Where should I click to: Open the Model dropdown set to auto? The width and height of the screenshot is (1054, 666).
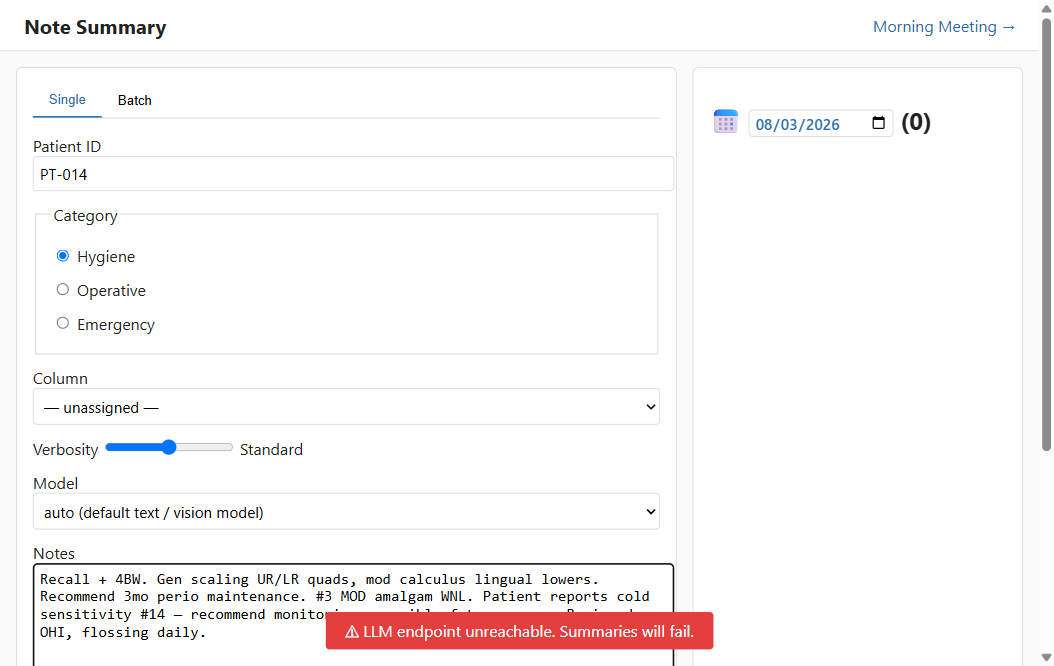[x=346, y=511]
